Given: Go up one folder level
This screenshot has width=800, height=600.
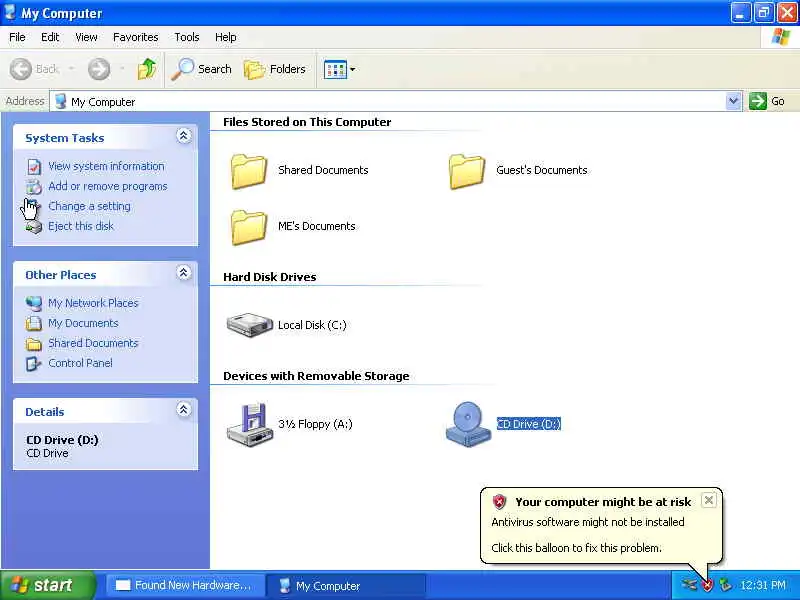Looking at the screenshot, I should point(147,69).
